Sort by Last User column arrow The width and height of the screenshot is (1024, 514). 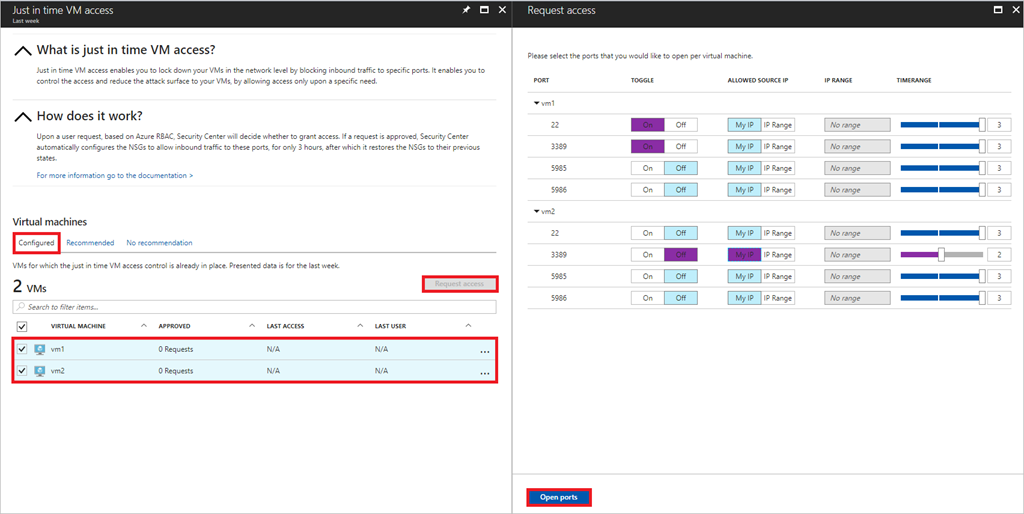[468, 325]
